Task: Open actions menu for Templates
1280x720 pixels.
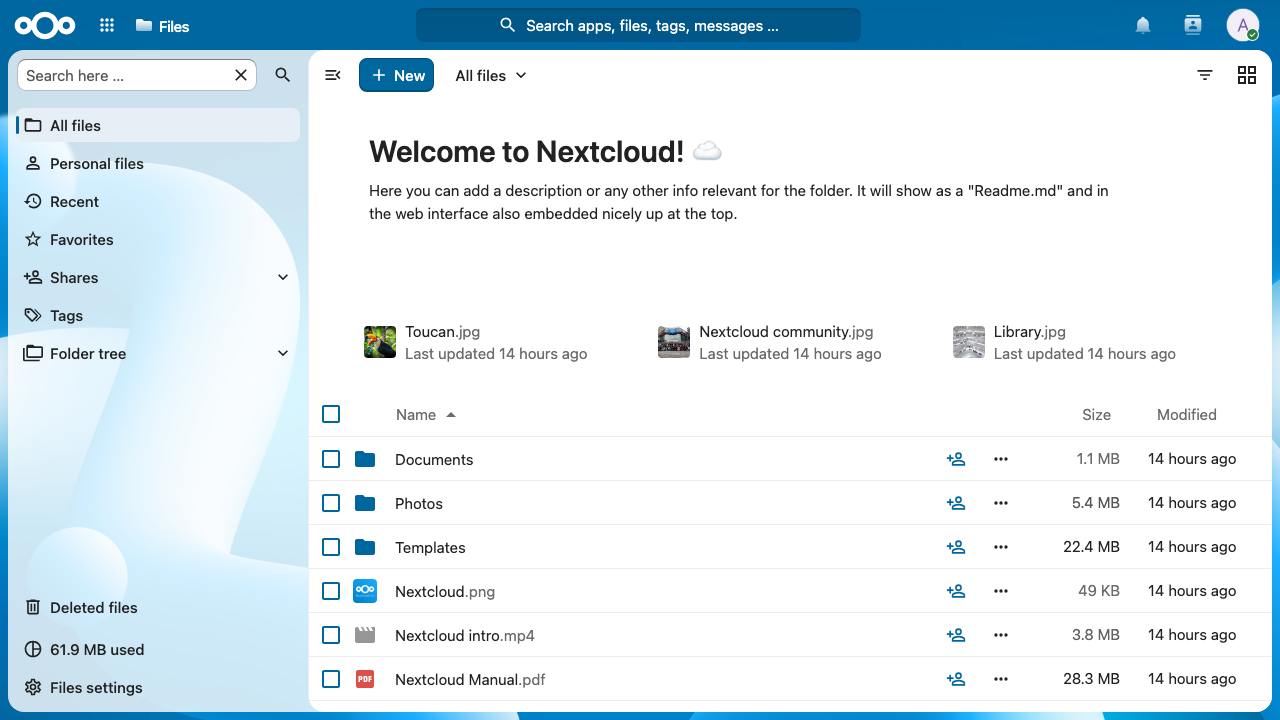Action: point(1001,547)
